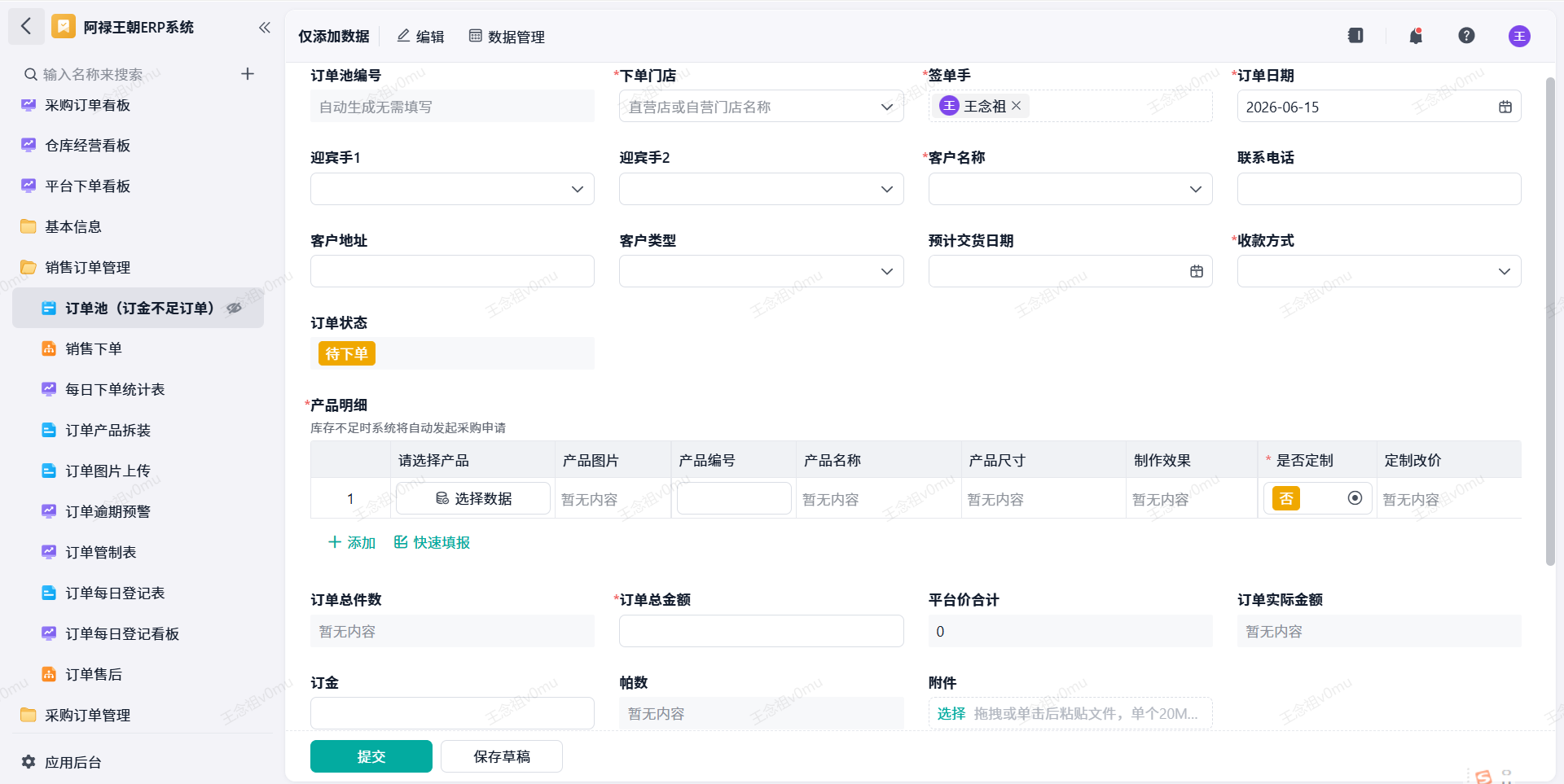Click the 订单日期 field showing 2026-06-15
1564x784 pixels.
(x=1379, y=107)
